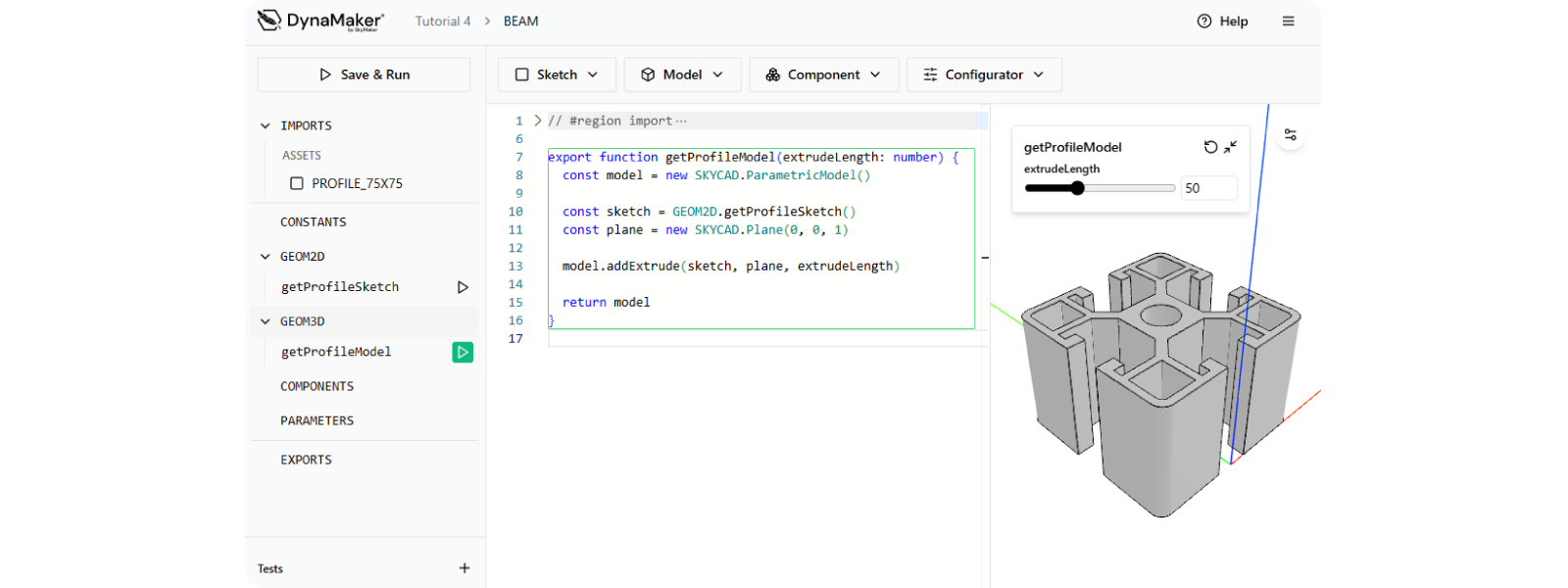Click the green getProfileModel run icon

click(463, 352)
